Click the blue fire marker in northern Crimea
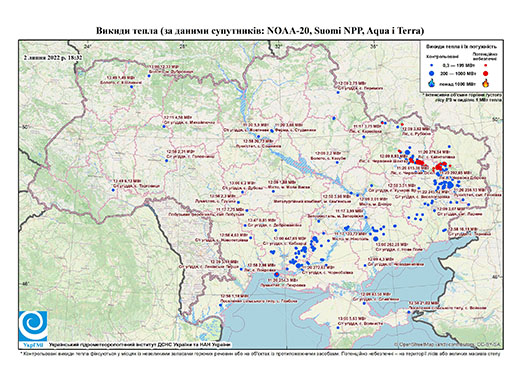 [x=364, y=303]
